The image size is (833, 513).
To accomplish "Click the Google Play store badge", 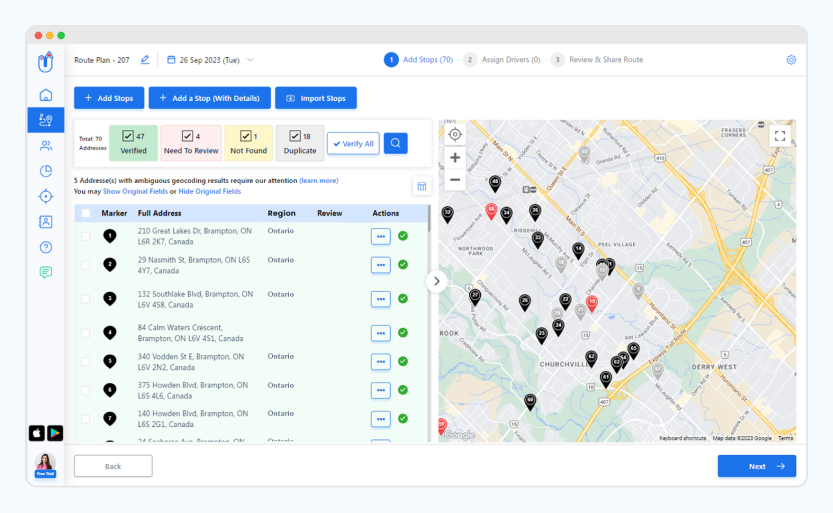I will click(55, 433).
